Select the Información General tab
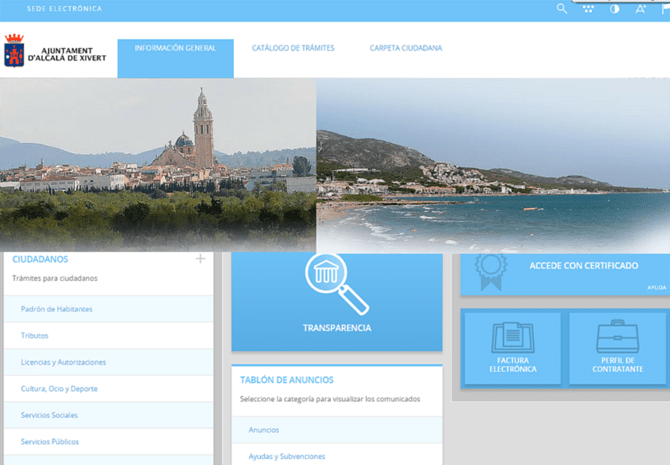 coord(175,49)
